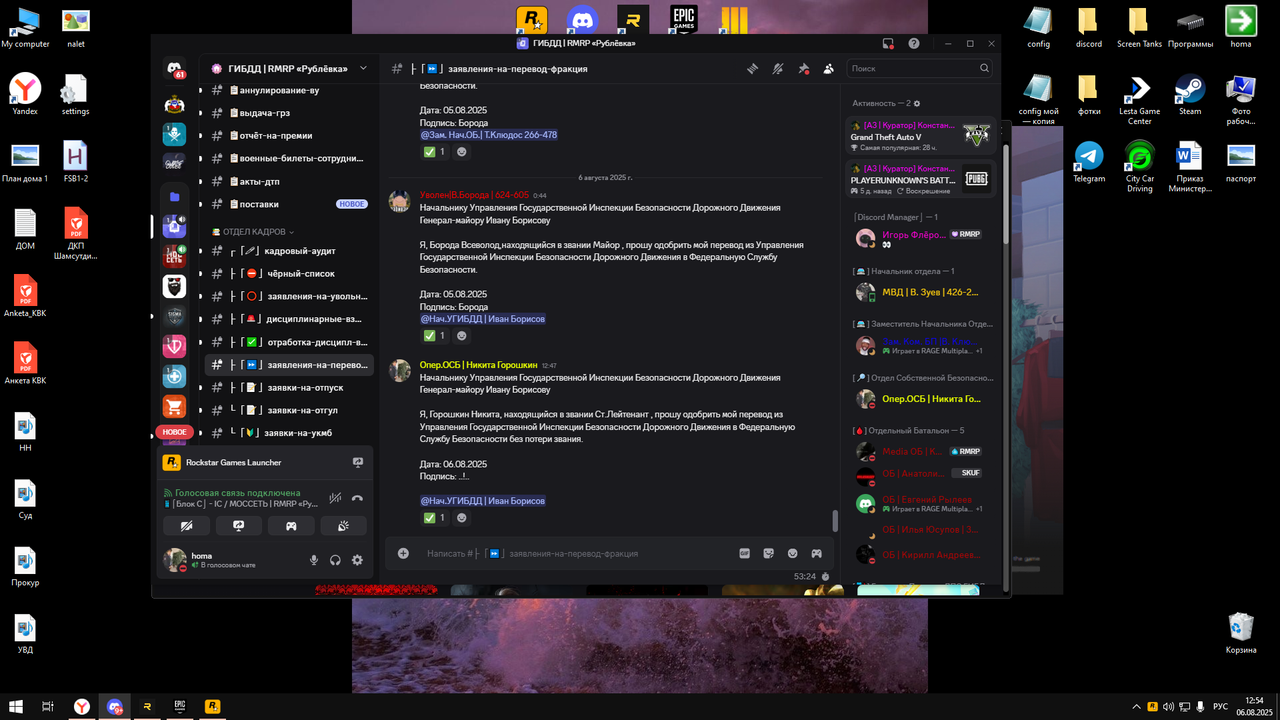Open the Discord inbox icon

887,44
